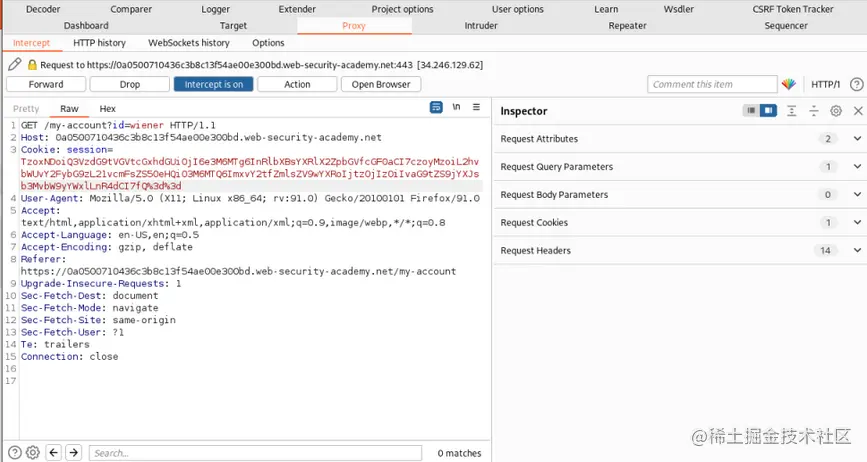Image resolution: width=867 pixels, height=462 pixels.
Task: Open the Decoder tab
Action: point(43,9)
